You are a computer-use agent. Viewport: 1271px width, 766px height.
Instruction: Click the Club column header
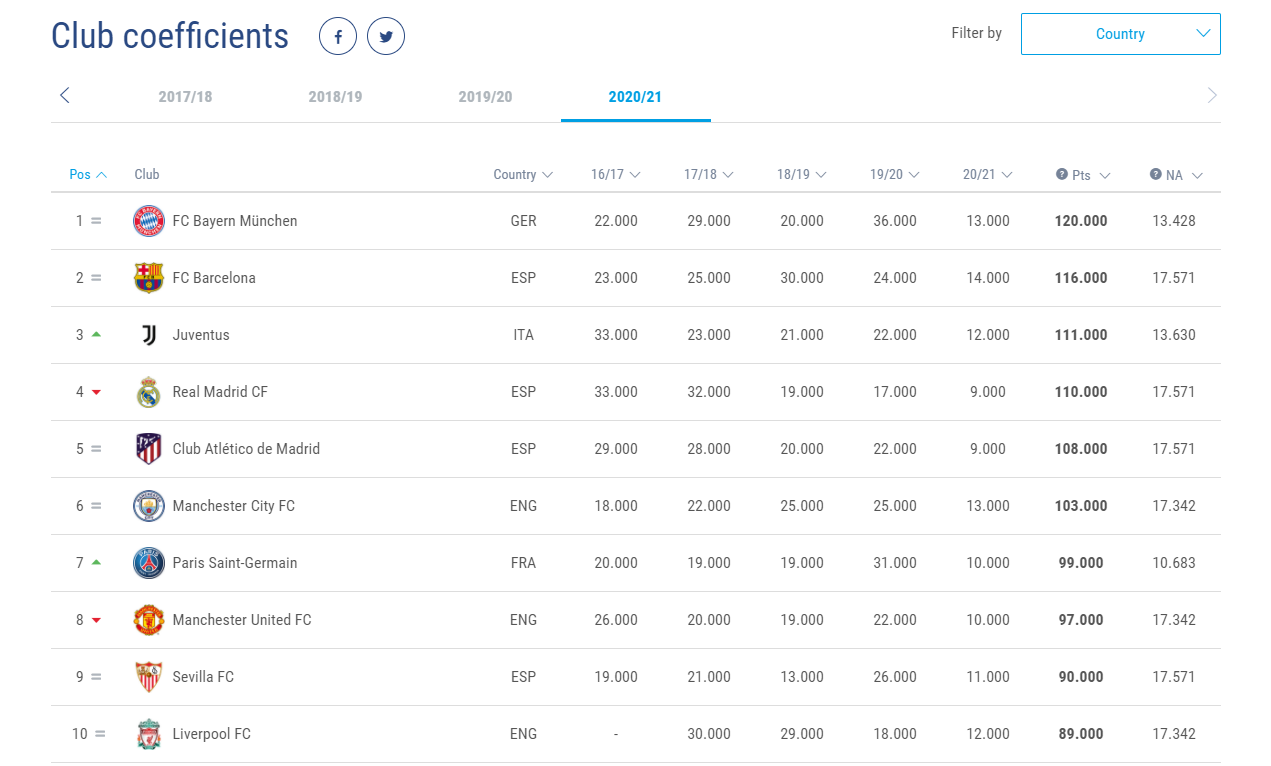pos(147,175)
